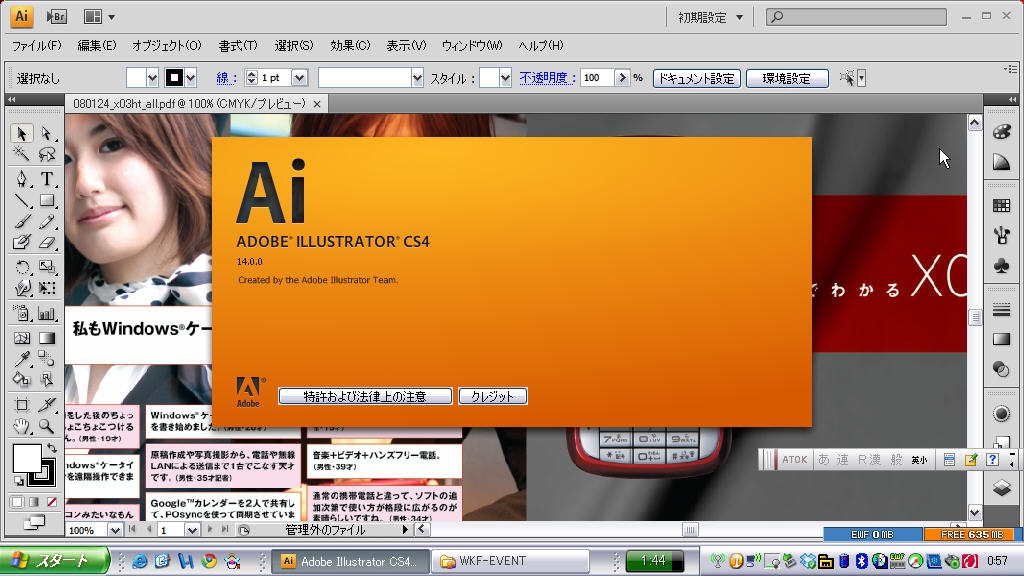Swap fill and stroke colors arrow
The width and height of the screenshot is (1024, 576).
tap(52, 448)
